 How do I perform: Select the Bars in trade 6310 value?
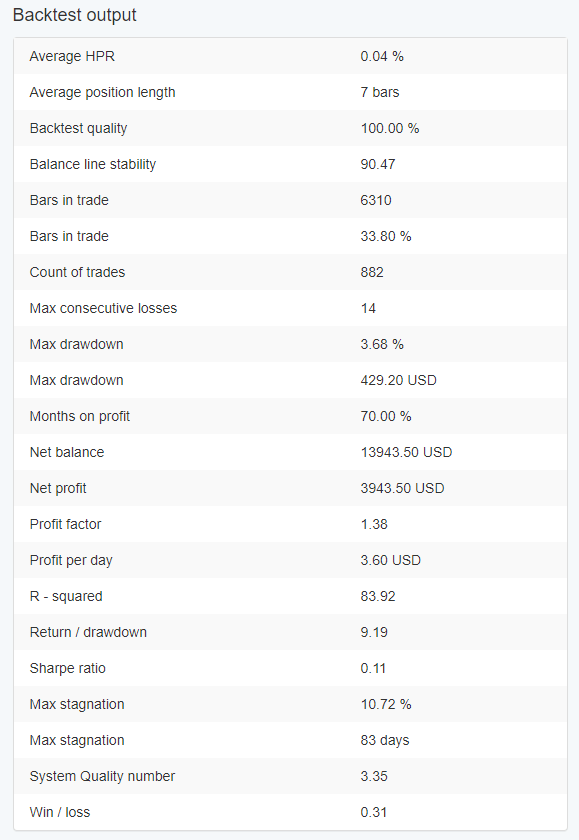point(375,200)
